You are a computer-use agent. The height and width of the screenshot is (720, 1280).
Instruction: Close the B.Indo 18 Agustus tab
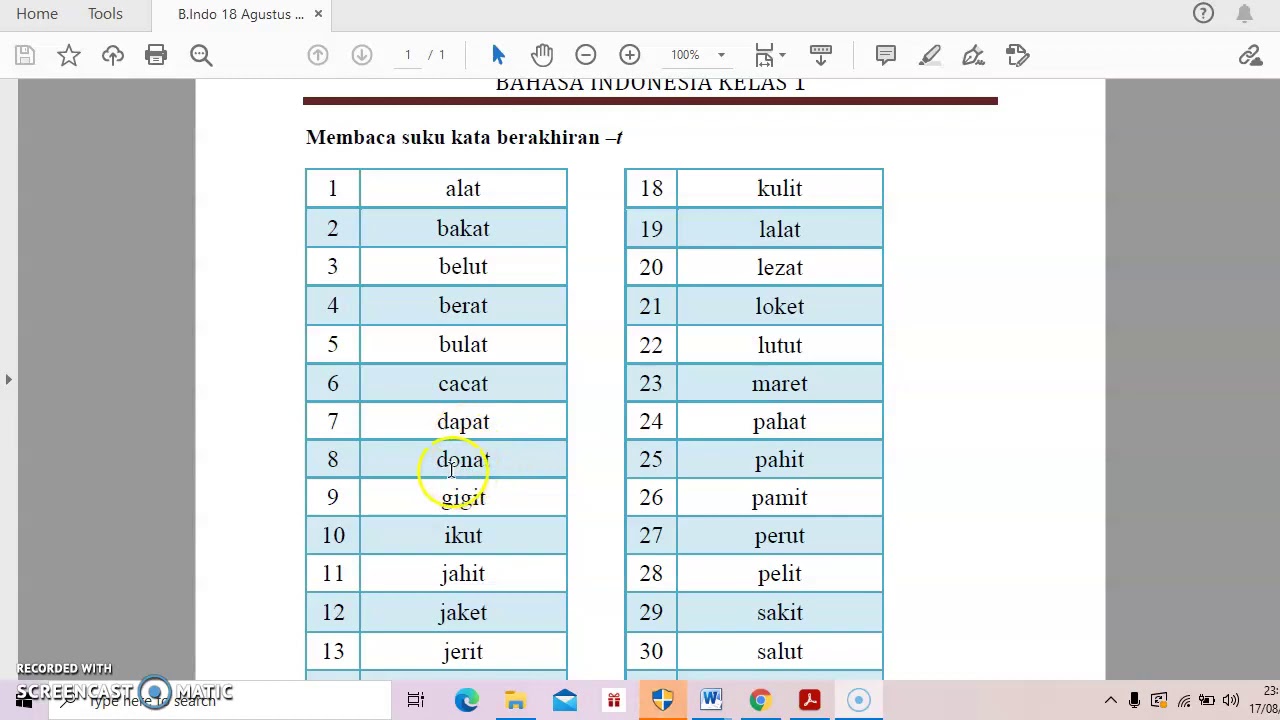pos(318,14)
